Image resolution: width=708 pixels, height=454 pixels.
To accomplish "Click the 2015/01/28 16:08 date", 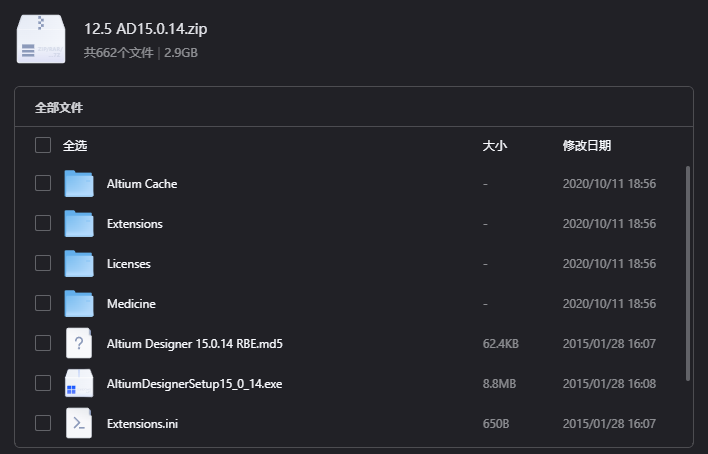I will click(609, 384).
